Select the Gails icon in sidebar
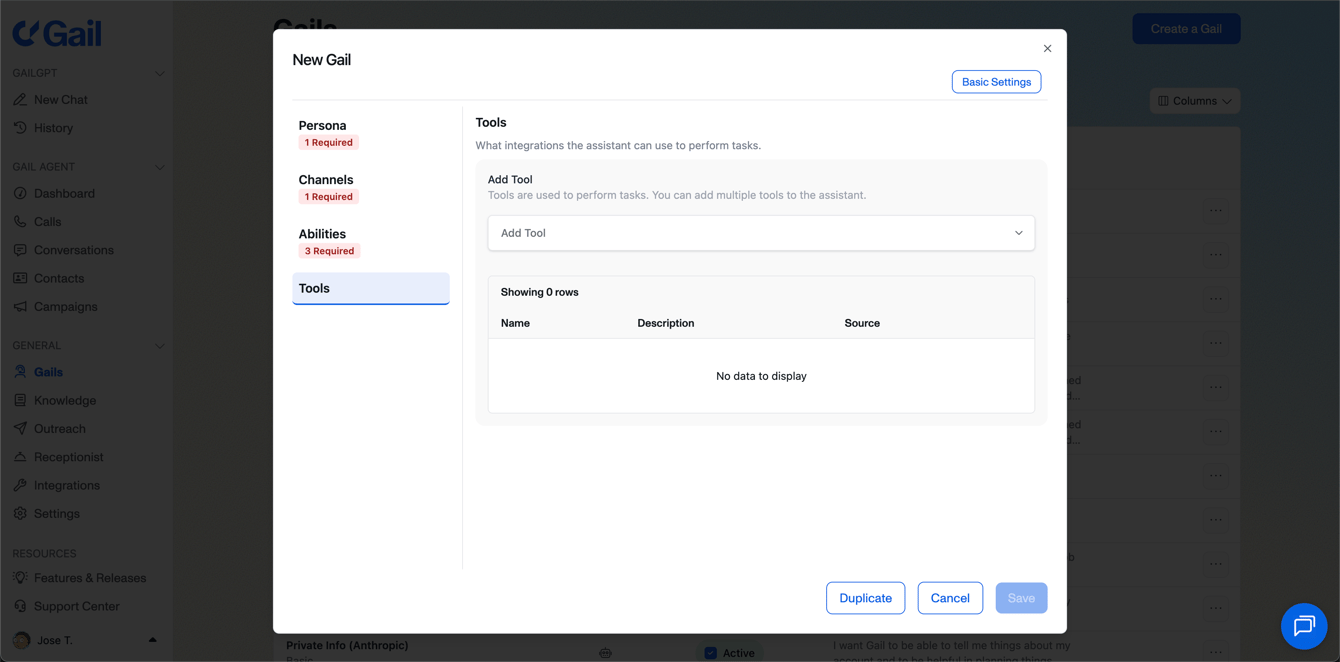Image resolution: width=1340 pixels, height=662 pixels. point(20,372)
